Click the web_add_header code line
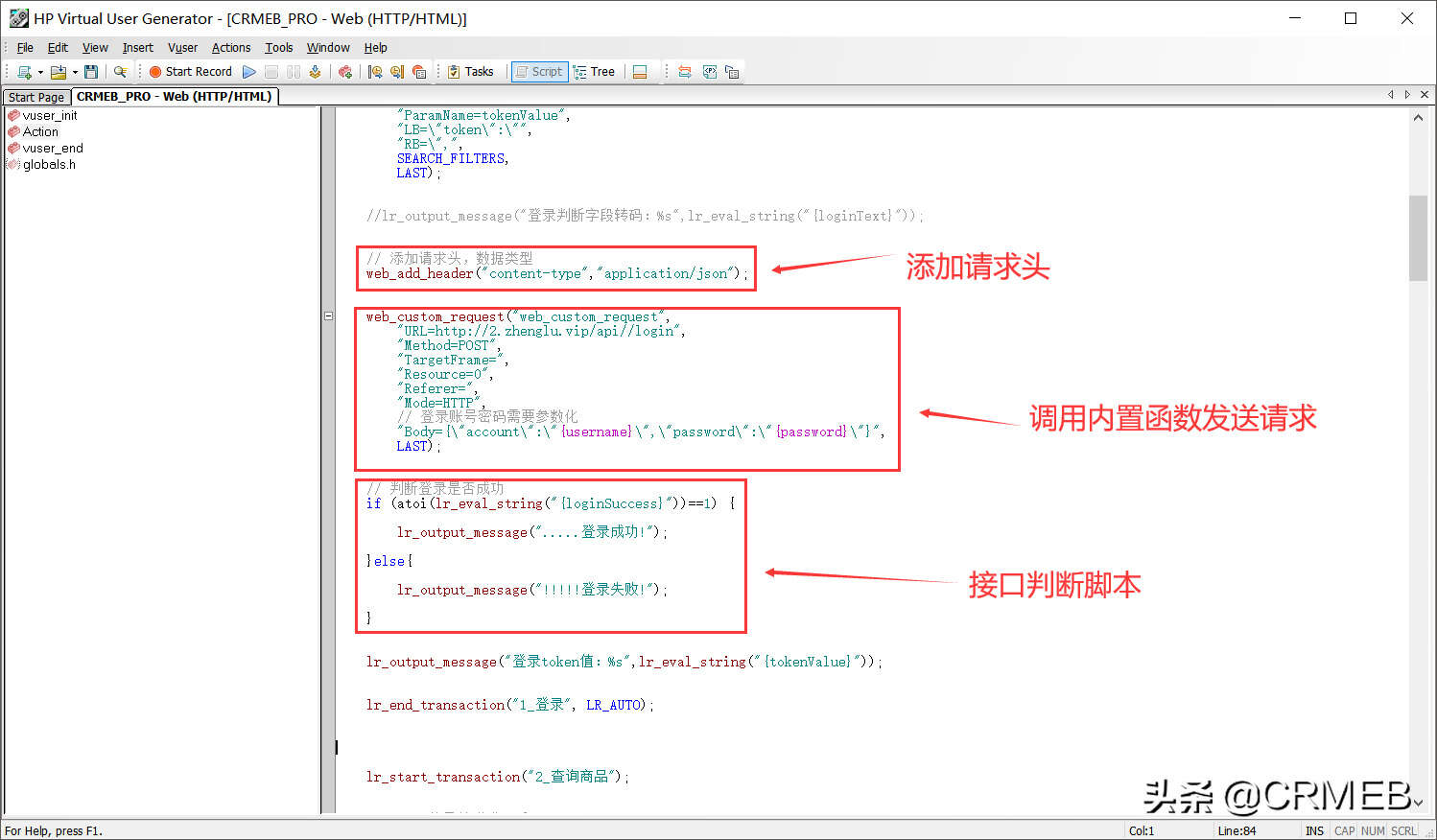 coord(555,273)
